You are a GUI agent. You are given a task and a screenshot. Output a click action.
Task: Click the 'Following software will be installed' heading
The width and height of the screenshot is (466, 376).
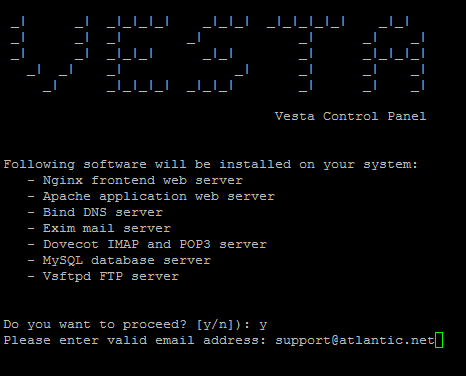210,165
